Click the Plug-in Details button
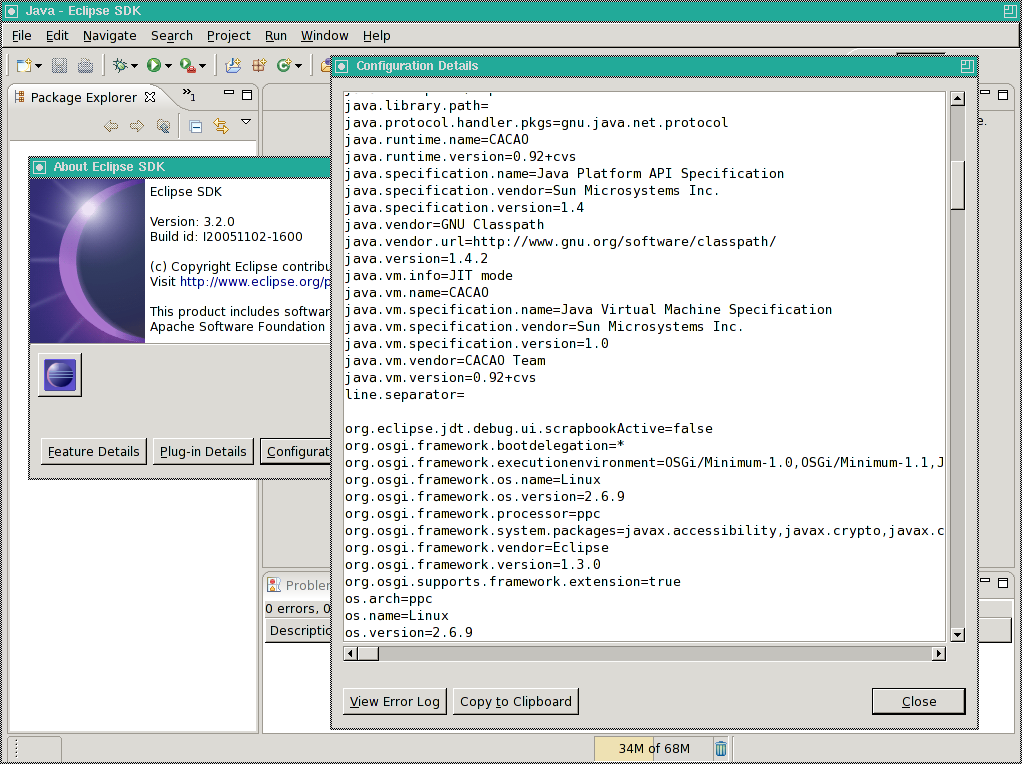Image resolution: width=1022 pixels, height=764 pixels. [203, 452]
